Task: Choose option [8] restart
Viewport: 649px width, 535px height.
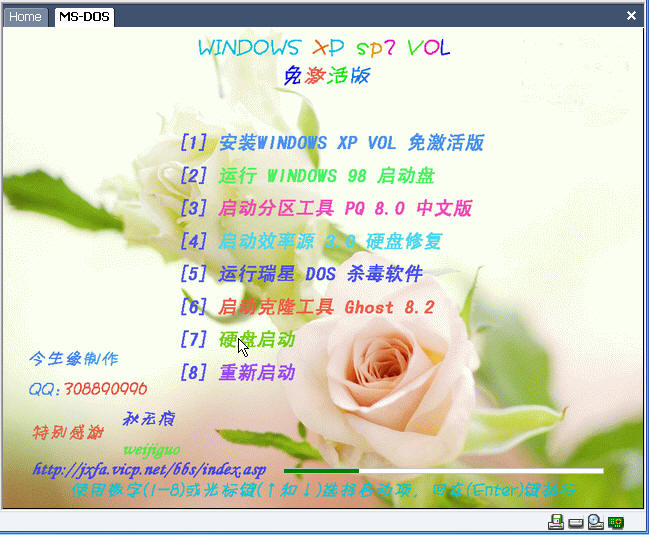Action: coord(238,372)
